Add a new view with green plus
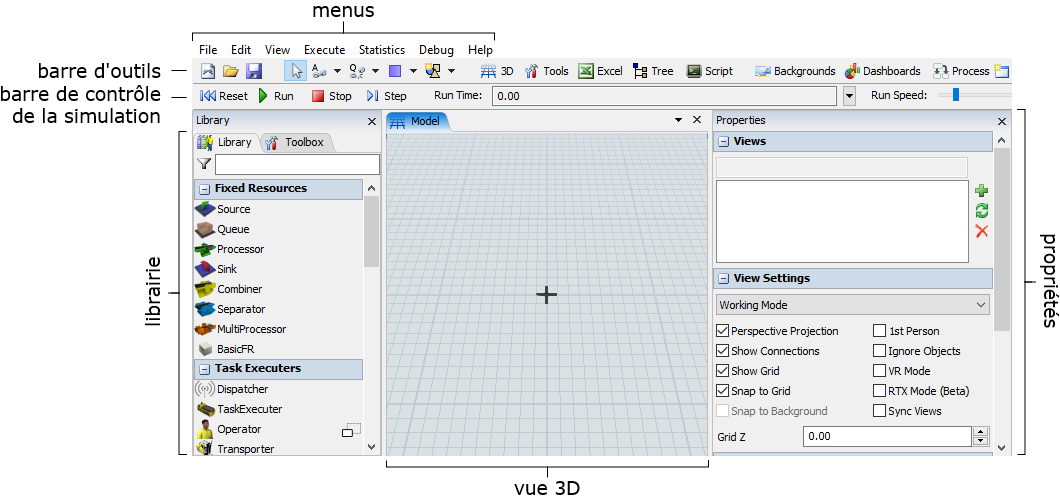This screenshot has width=1060, height=498. (981, 190)
